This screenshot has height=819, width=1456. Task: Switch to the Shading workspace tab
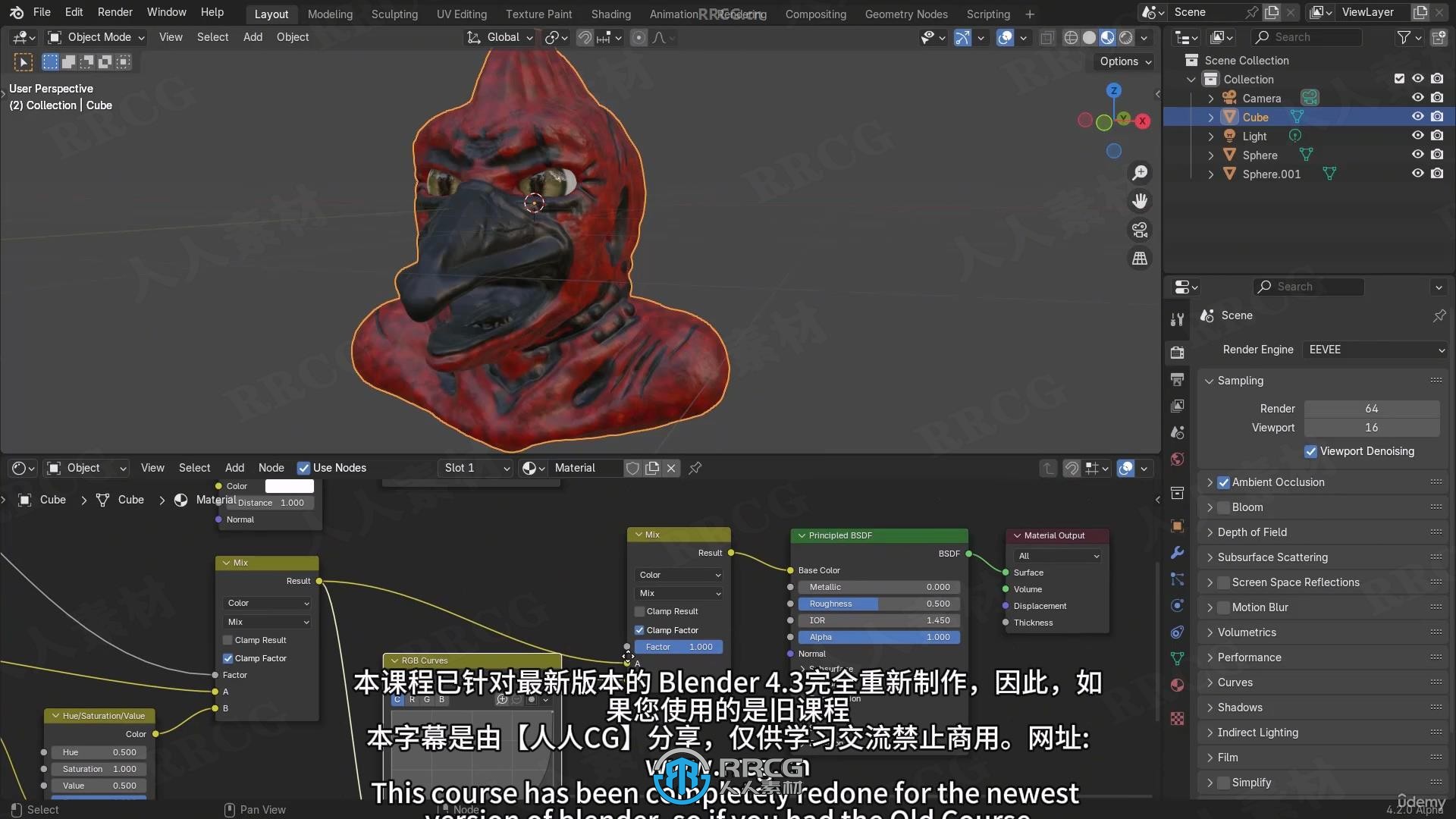(x=610, y=14)
